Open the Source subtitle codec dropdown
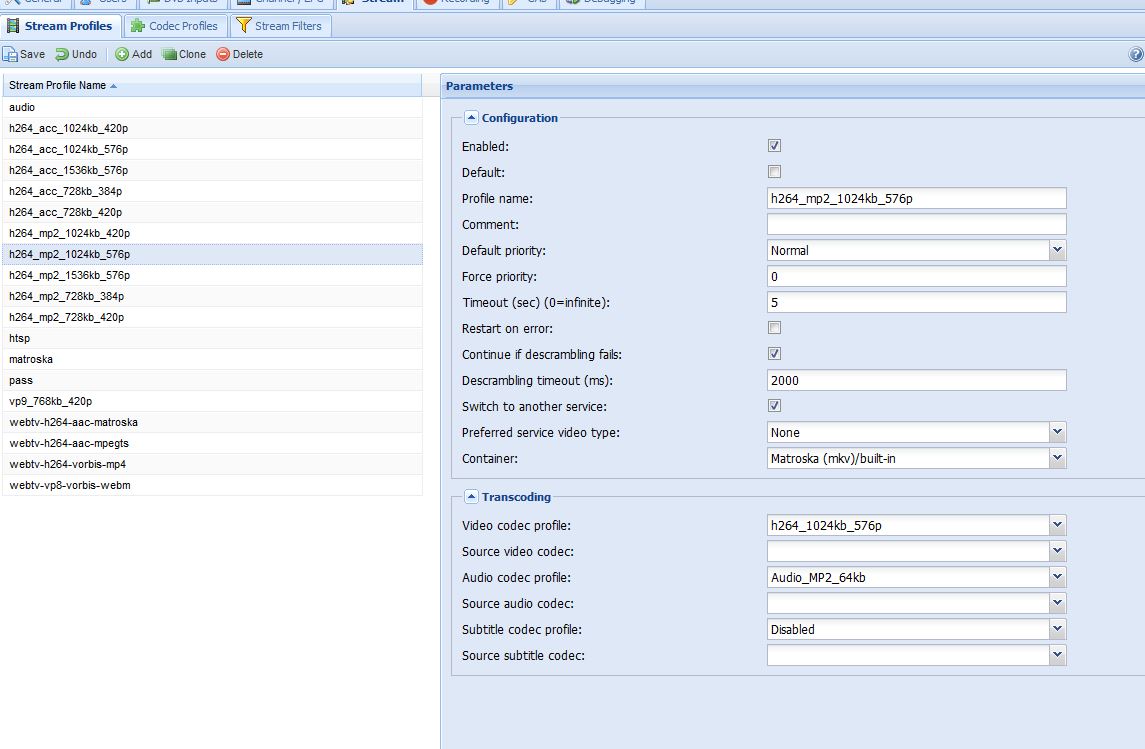The image size is (1145, 749). tap(1057, 656)
